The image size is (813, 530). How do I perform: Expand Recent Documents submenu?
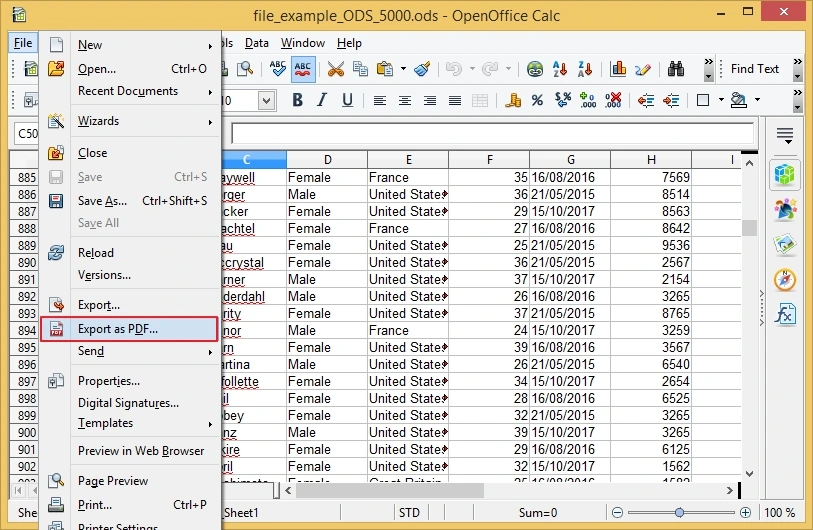click(129, 91)
